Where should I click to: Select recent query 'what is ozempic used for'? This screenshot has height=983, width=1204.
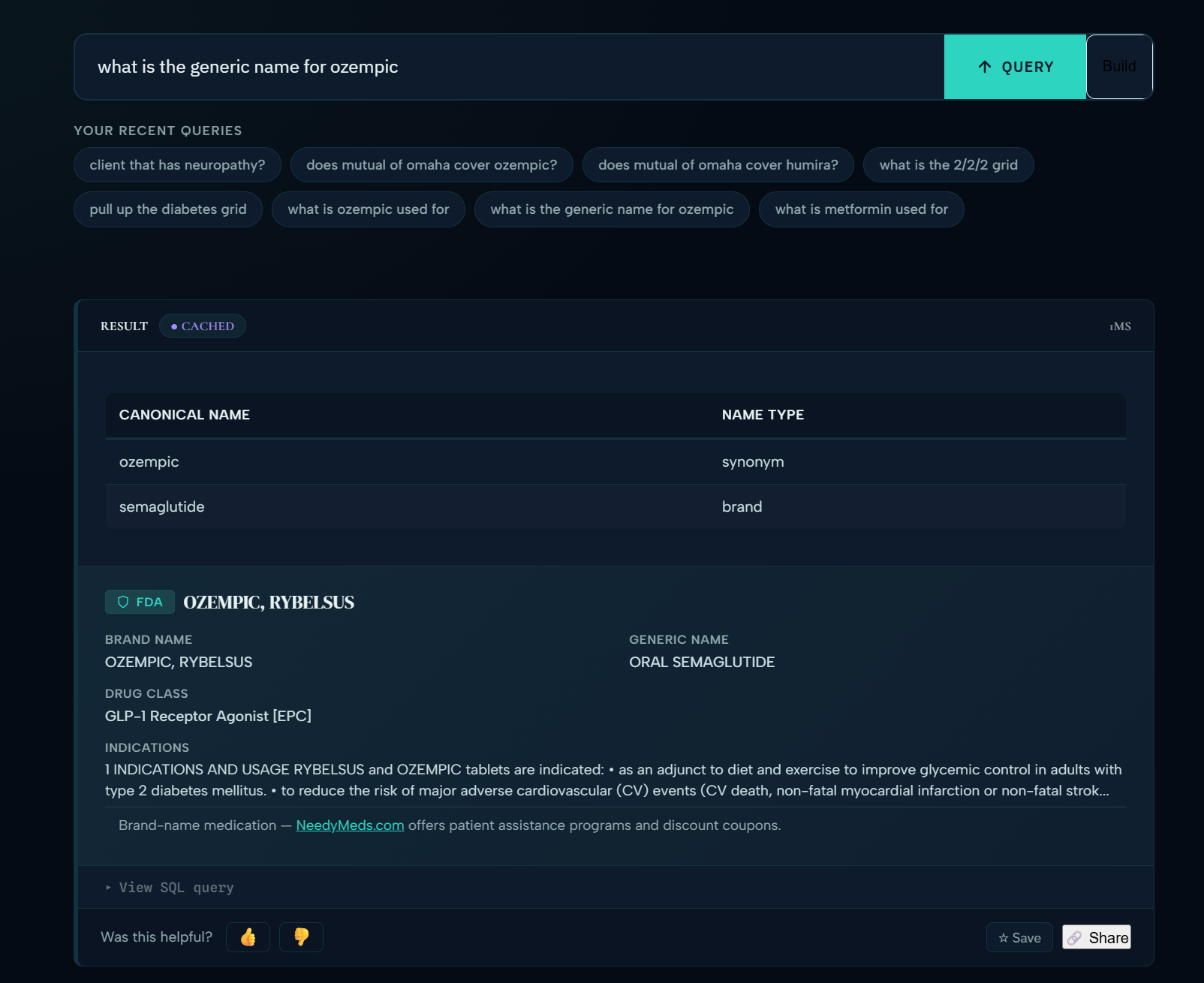click(x=369, y=209)
